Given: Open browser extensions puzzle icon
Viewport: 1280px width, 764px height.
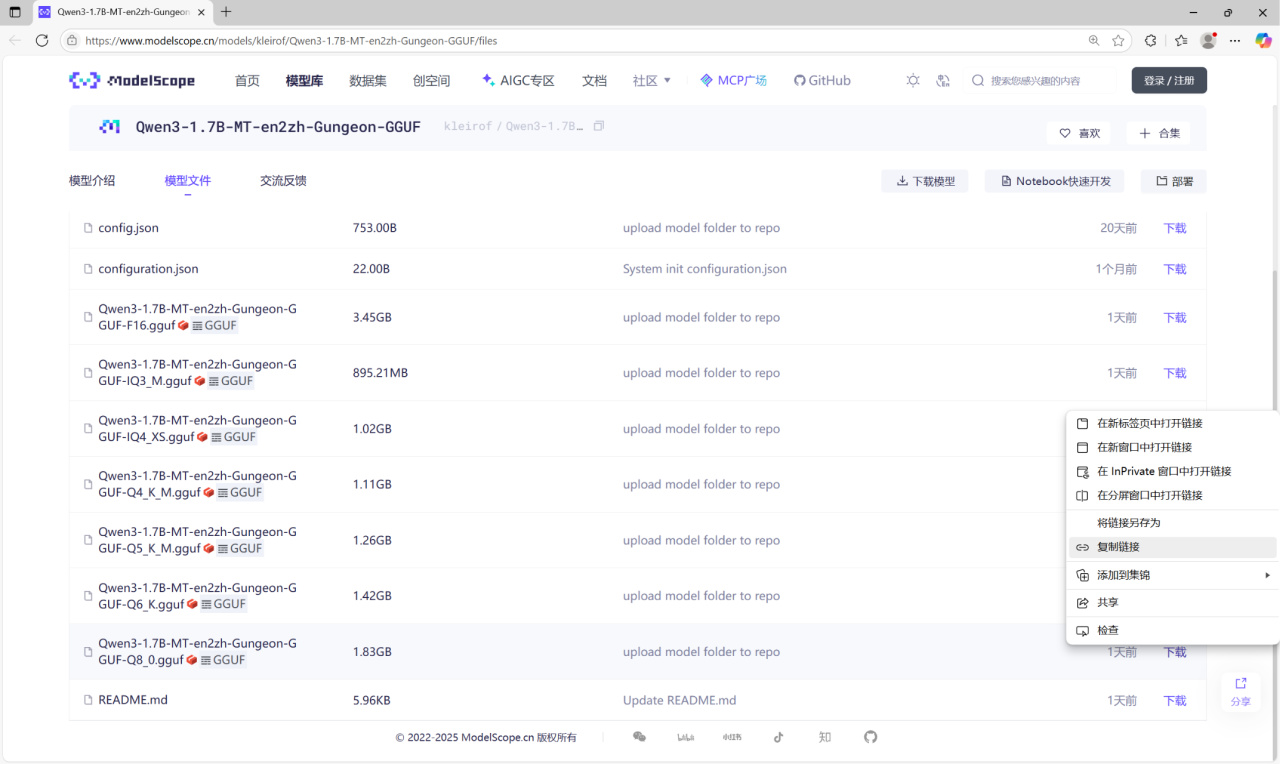Looking at the screenshot, I should (x=1151, y=41).
